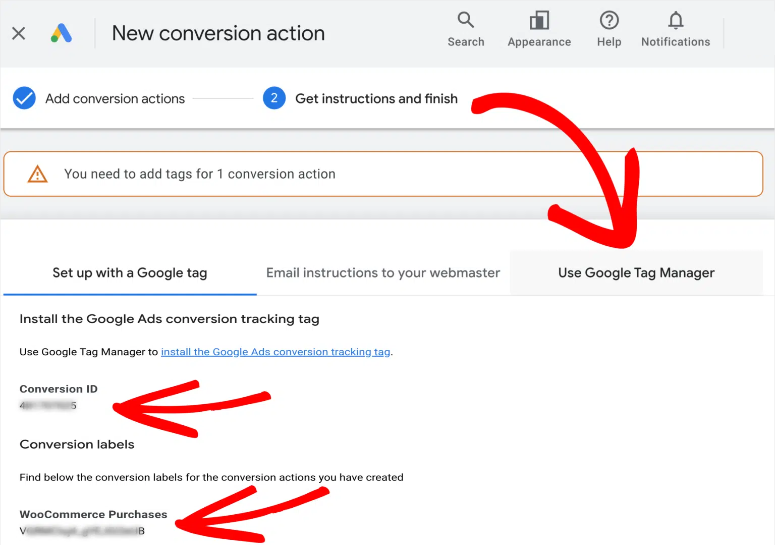The height and width of the screenshot is (545, 775).
Task: Click the step 2 circle indicator
Action: tap(274, 98)
